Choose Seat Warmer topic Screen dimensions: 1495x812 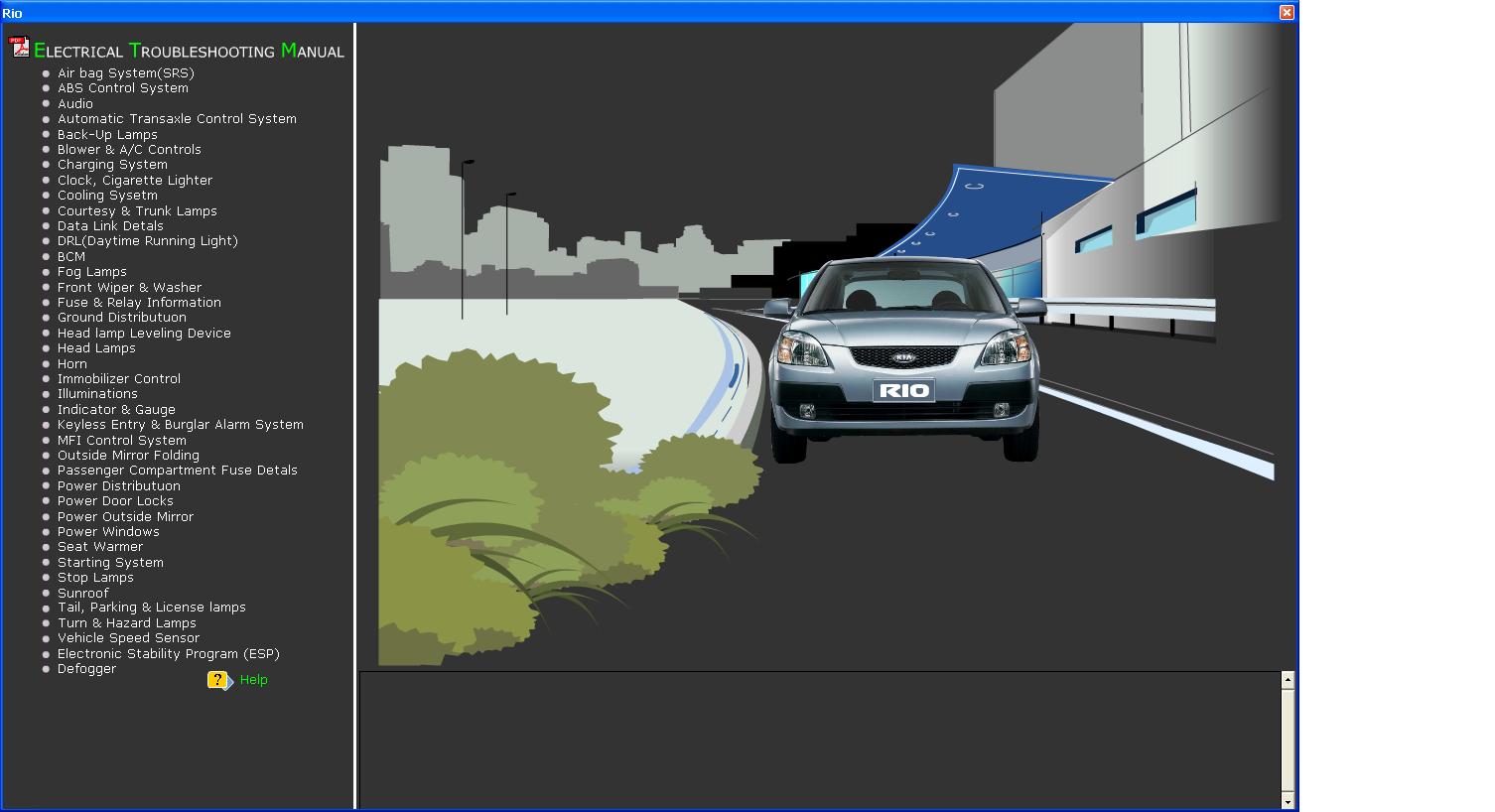[x=99, y=547]
